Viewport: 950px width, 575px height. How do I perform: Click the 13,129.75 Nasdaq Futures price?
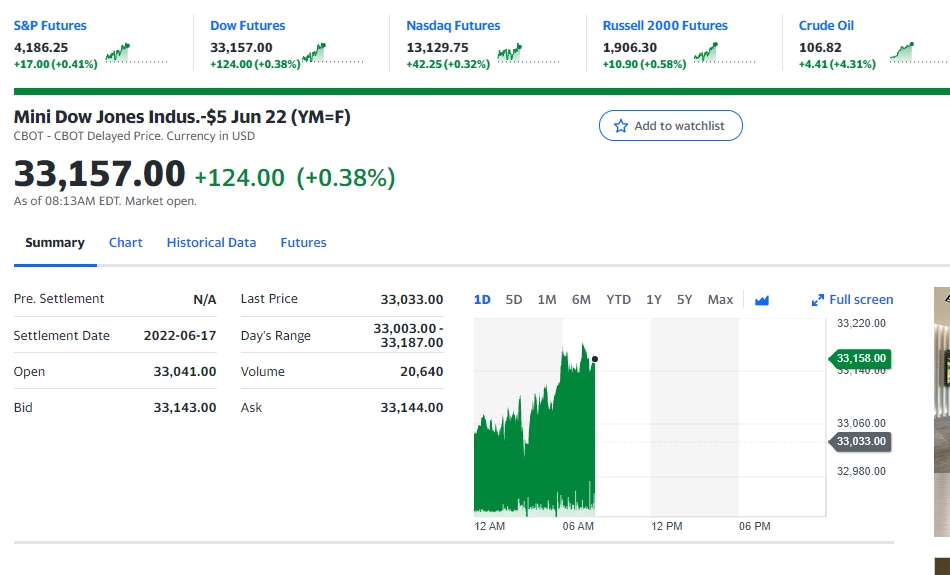click(x=437, y=47)
